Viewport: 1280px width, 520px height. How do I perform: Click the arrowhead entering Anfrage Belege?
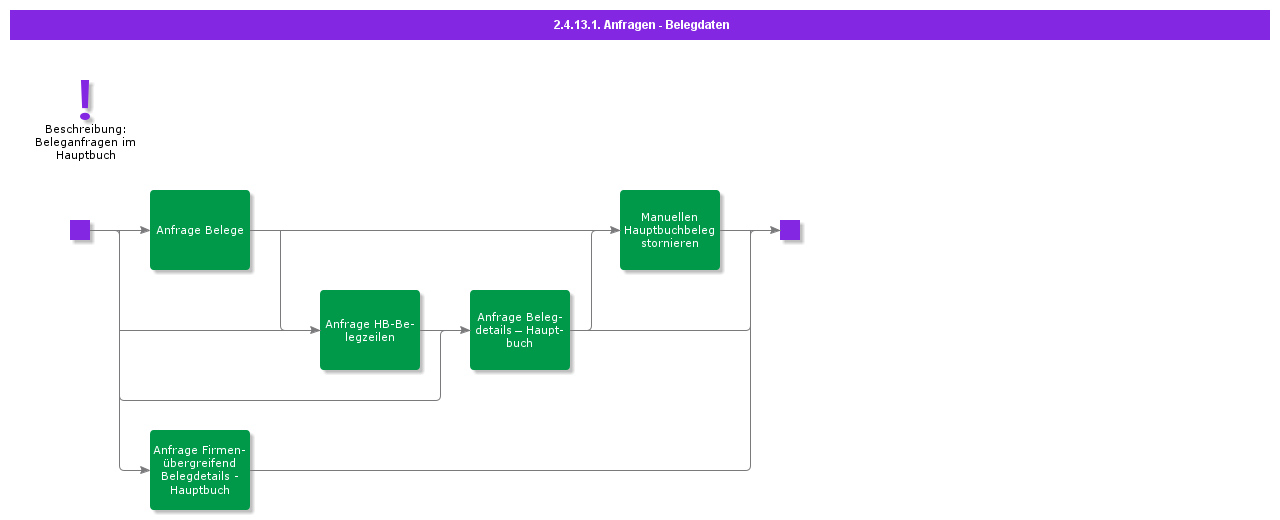point(144,230)
